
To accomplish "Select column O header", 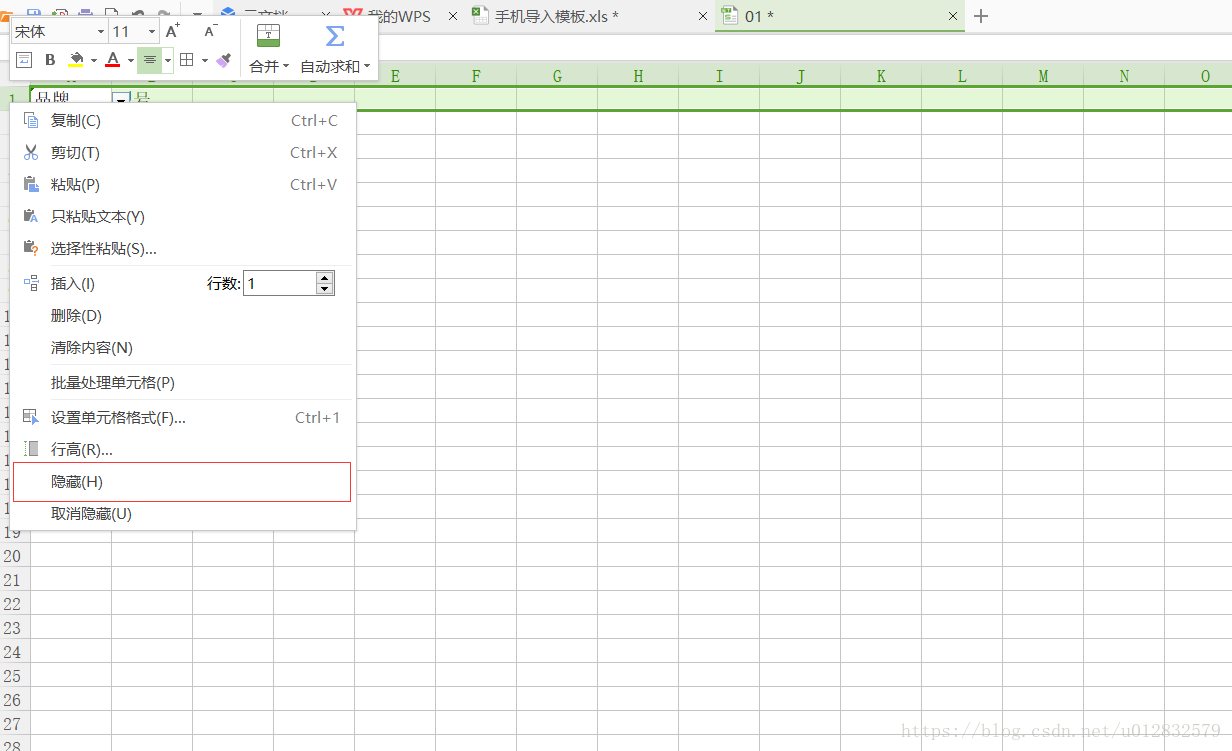I will (1198, 76).
